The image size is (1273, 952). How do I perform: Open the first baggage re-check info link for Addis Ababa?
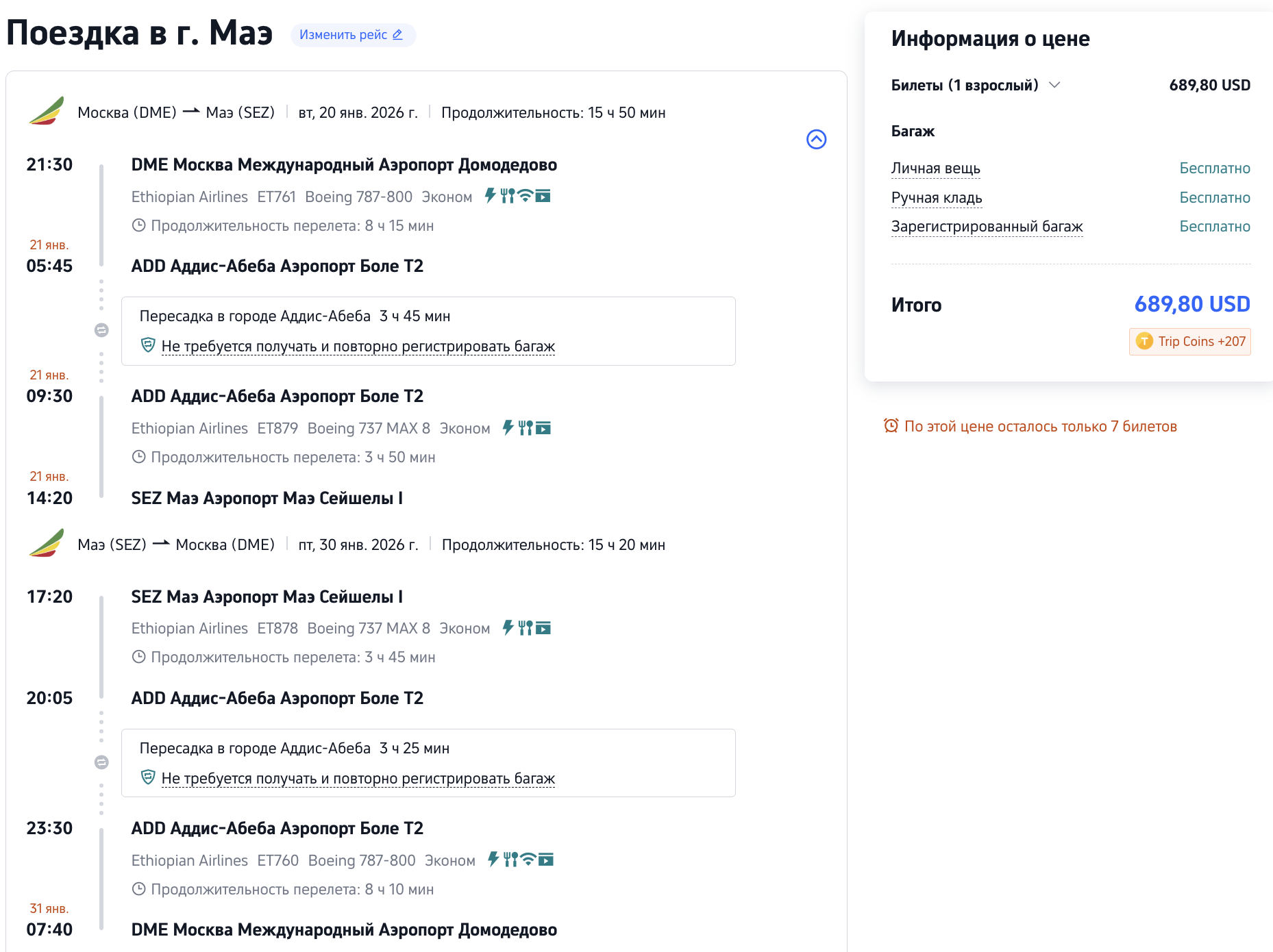point(358,347)
